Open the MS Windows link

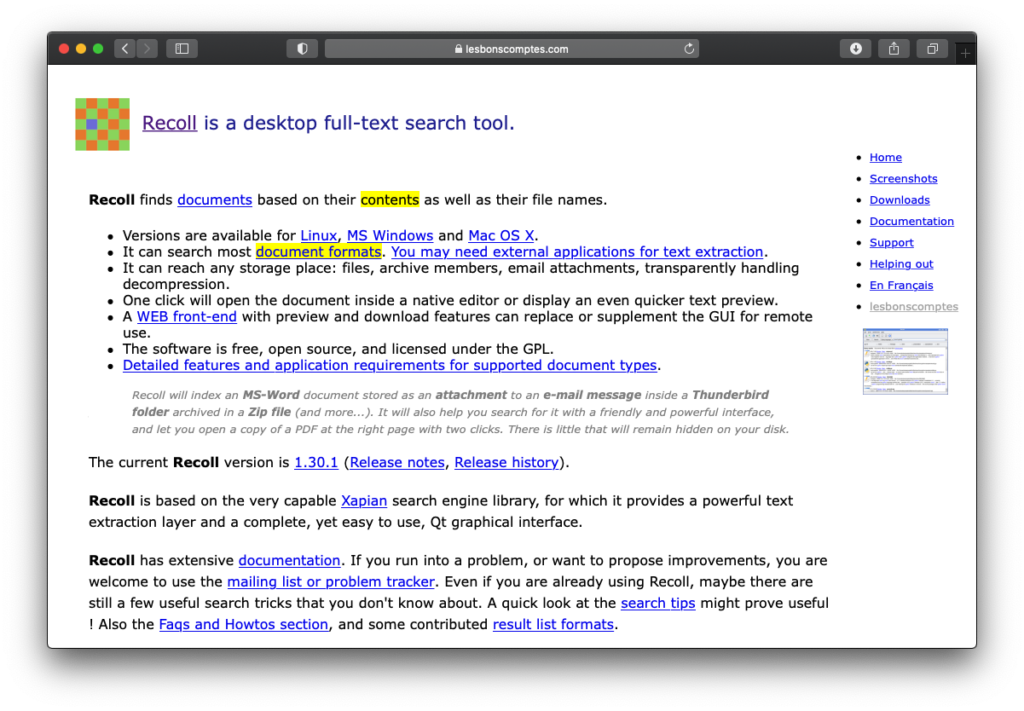[390, 236]
